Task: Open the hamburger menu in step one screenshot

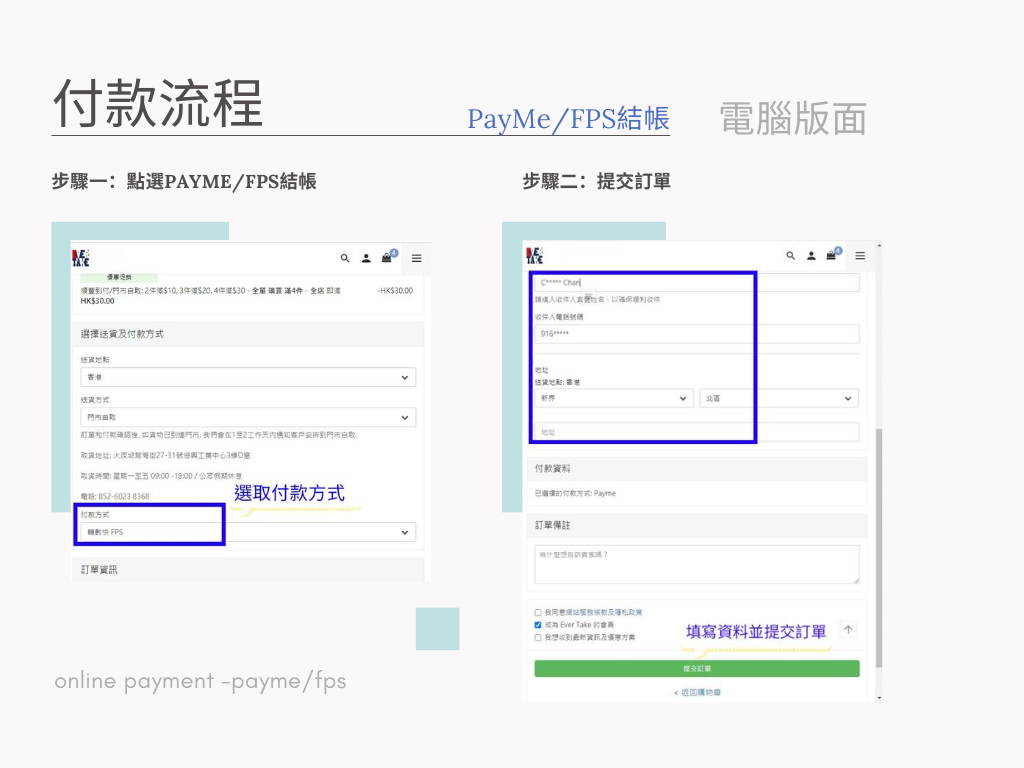Action: (416, 258)
